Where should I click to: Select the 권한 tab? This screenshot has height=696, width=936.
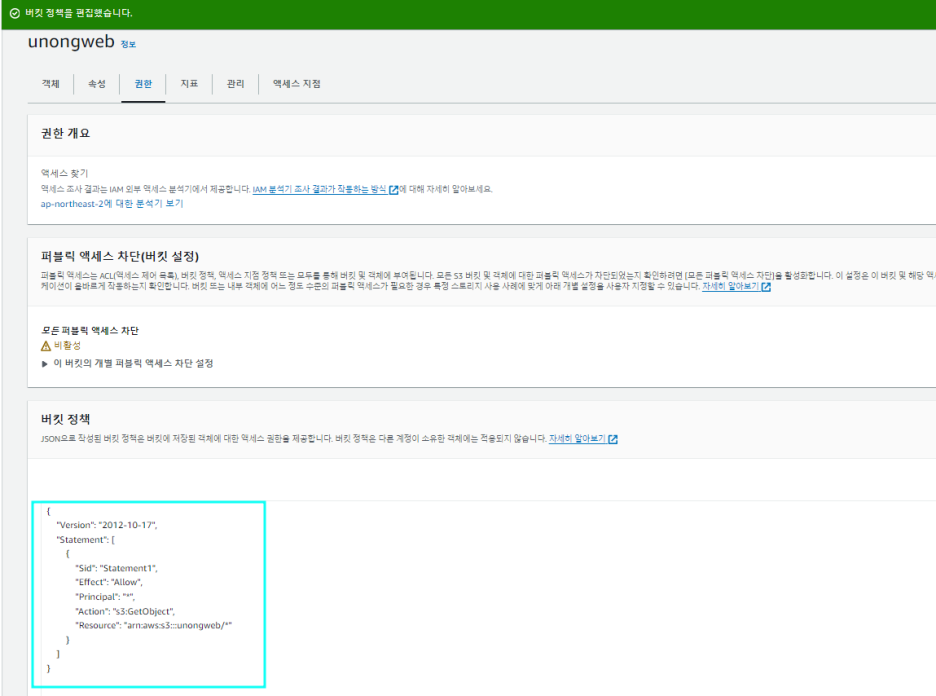pos(143,84)
